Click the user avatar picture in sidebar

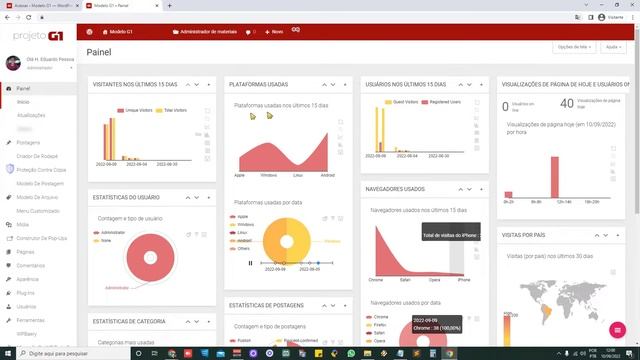[13, 63]
